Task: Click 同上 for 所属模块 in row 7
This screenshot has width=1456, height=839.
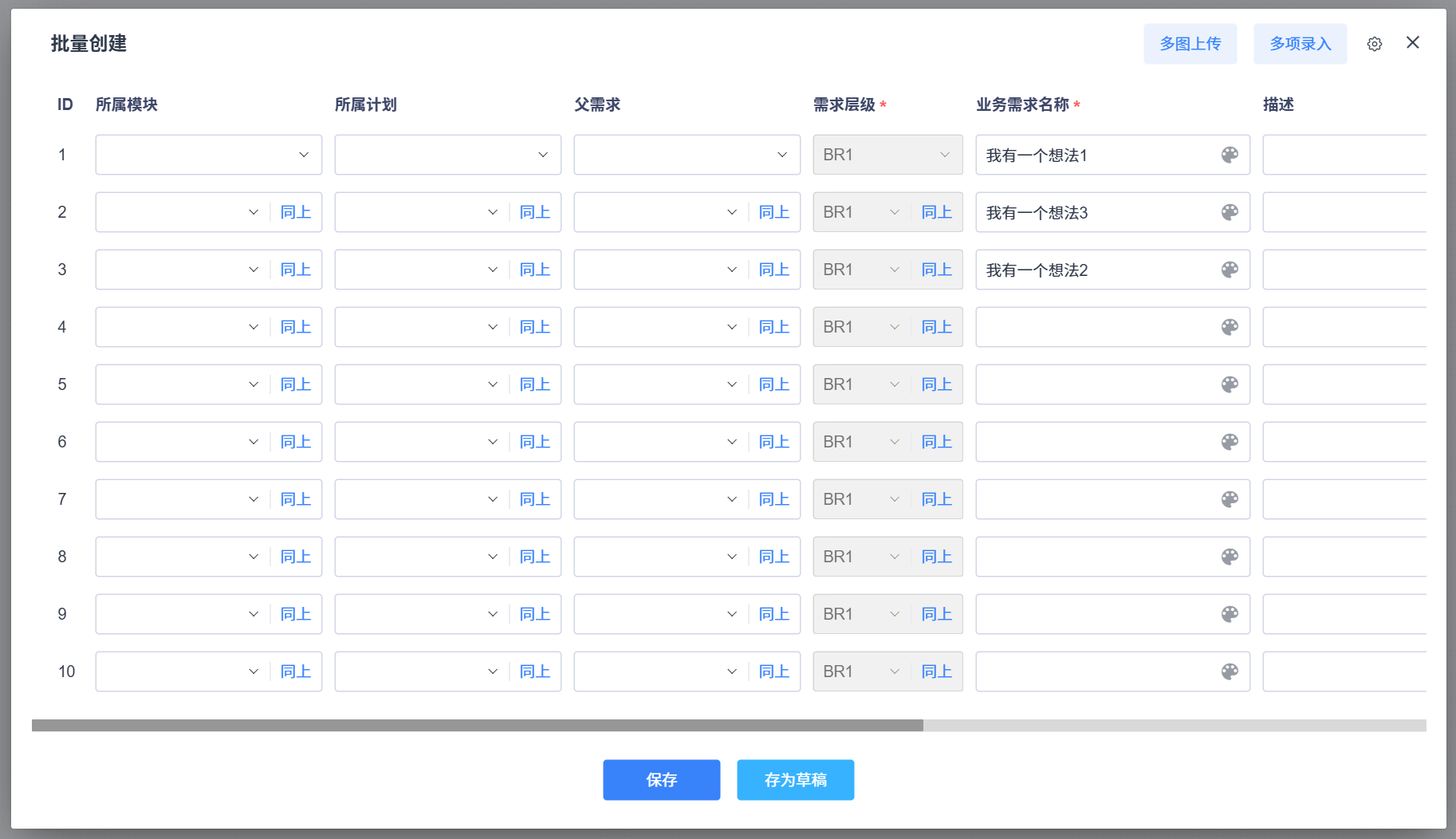Action: tap(296, 499)
